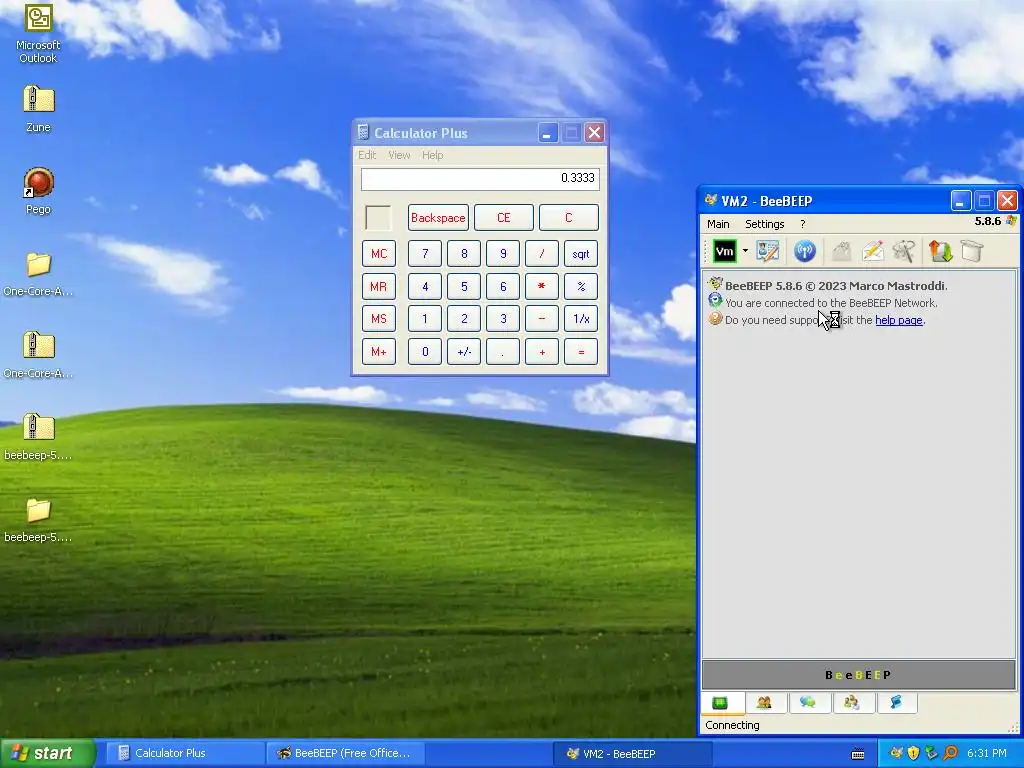The image size is (1024, 768).
Task: Click the calculator display showing 0.3333
Action: coord(480,178)
